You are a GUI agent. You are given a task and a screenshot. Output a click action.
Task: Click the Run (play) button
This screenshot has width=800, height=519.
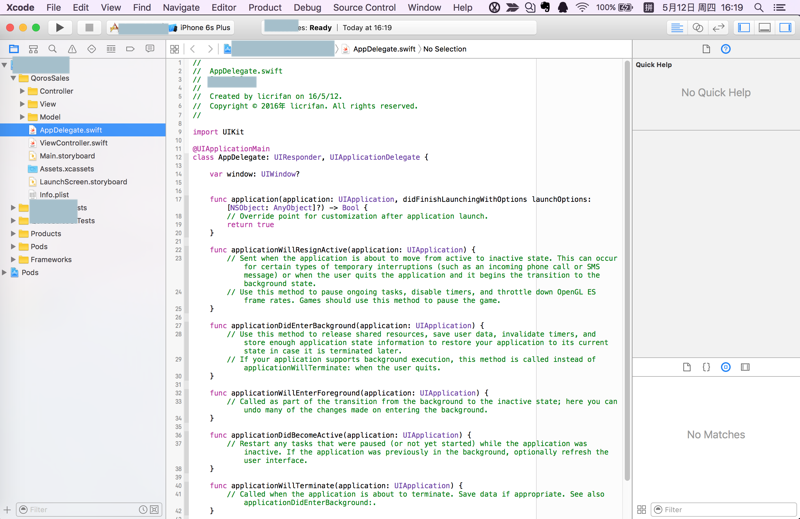coord(60,28)
